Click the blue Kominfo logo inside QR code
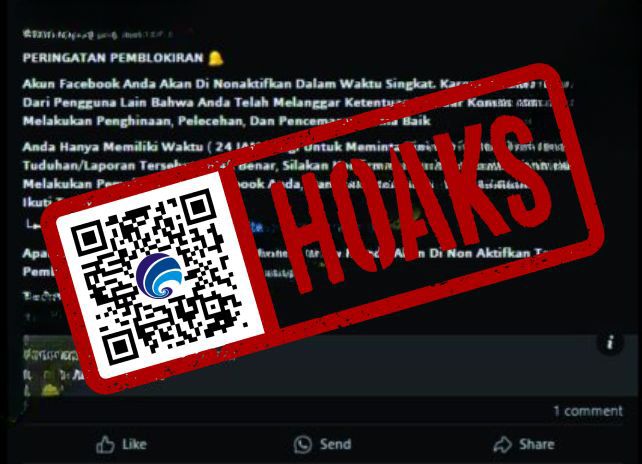Viewport: 642px width, 464px height. [159, 275]
